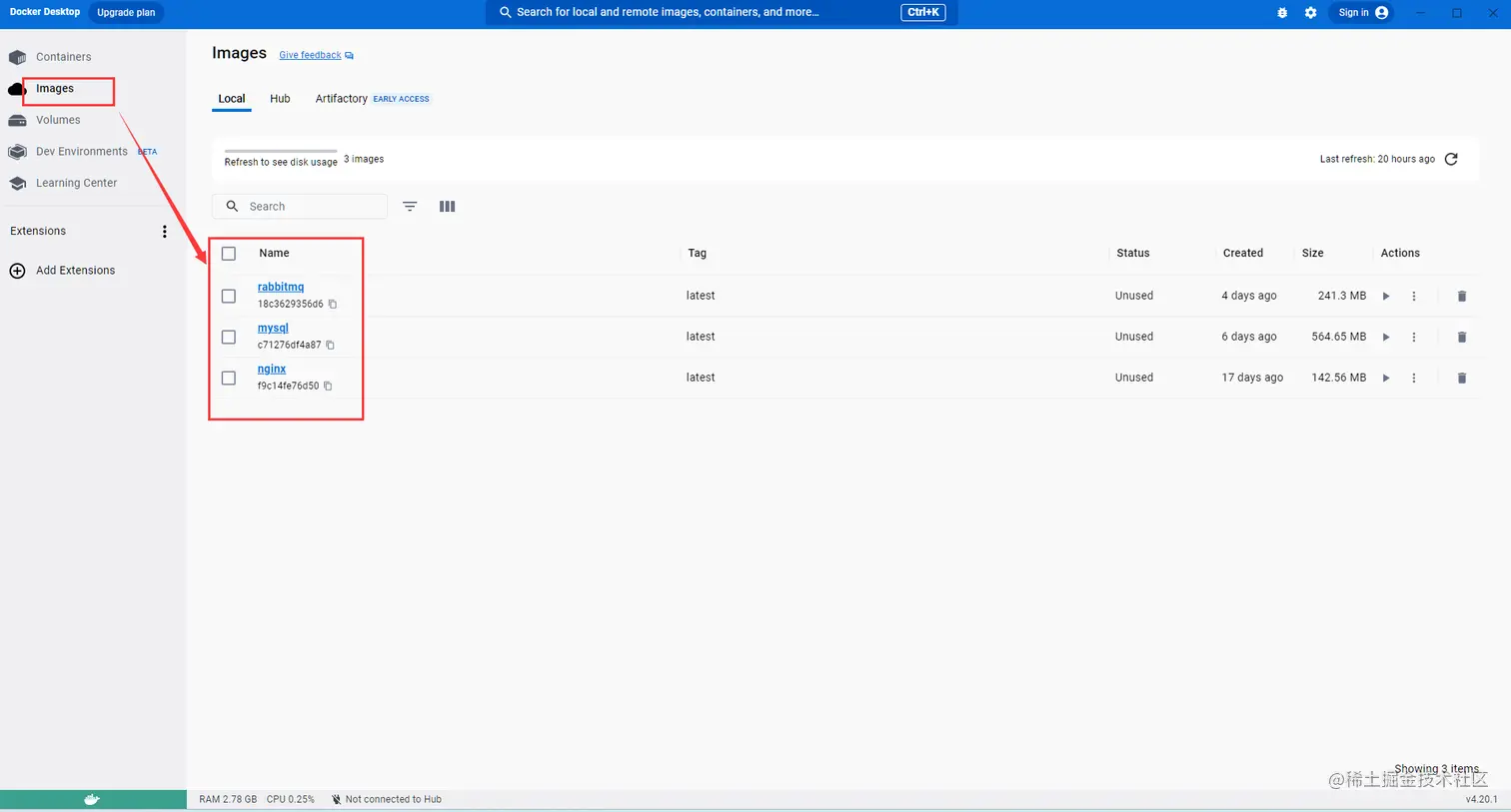Image resolution: width=1511 pixels, height=812 pixels.
Task: Click the 3 images count text
Action: 364,159
